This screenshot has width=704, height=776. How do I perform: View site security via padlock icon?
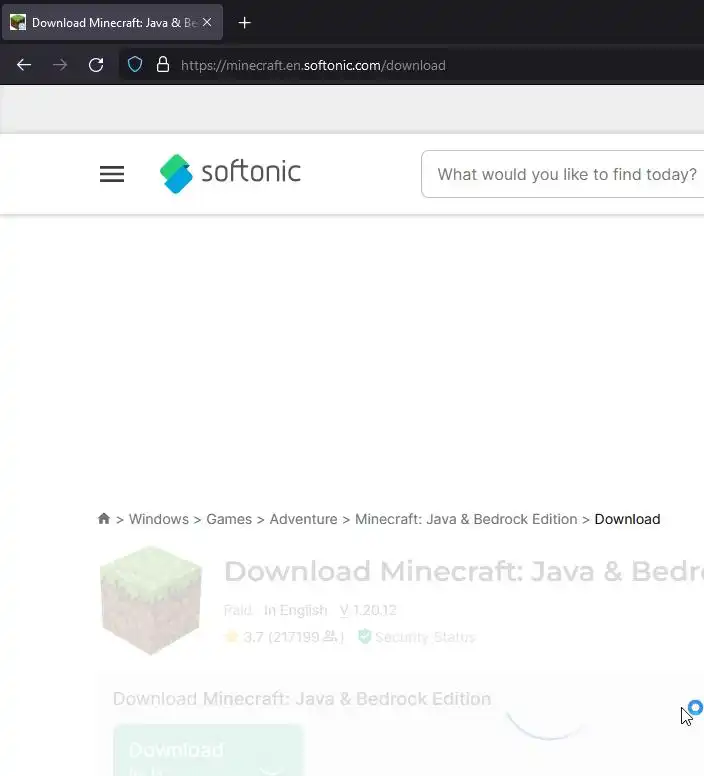(x=163, y=65)
